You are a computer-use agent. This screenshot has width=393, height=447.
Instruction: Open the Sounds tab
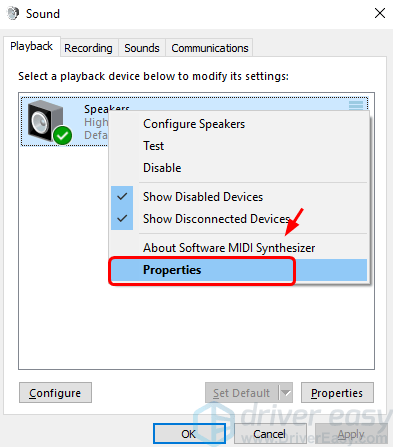pyautogui.click(x=142, y=48)
